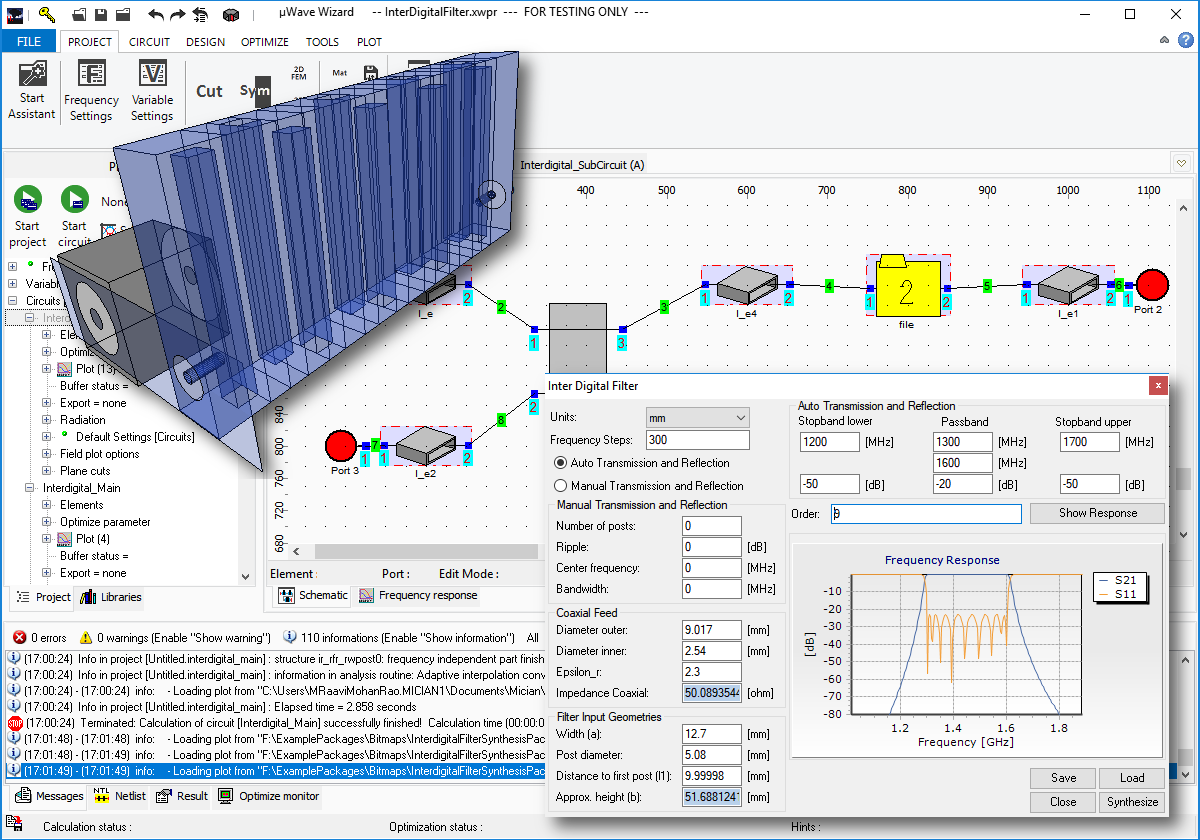Expand the Variables tree node
Image resolution: width=1200 pixels, height=840 pixels.
point(13,284)
